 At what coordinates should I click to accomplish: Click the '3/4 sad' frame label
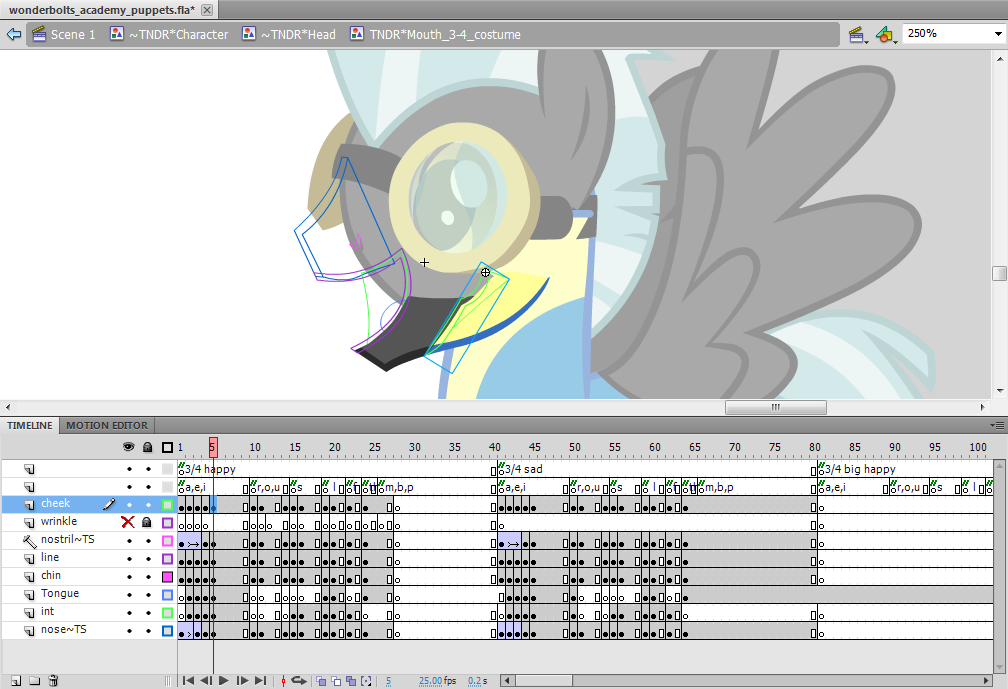click(x=524, y=469)
